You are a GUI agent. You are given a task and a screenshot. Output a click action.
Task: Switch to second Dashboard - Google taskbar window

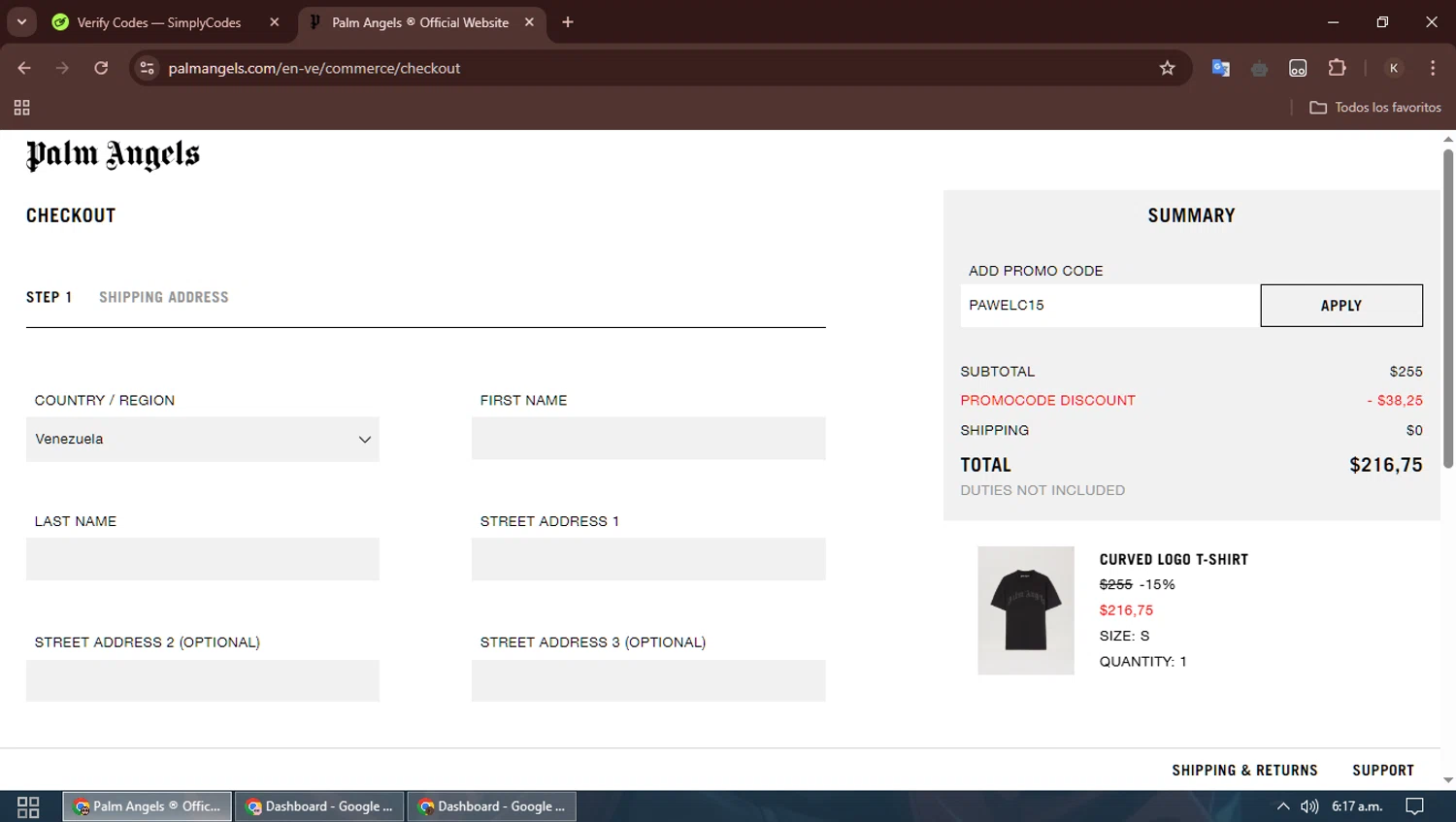492,806
